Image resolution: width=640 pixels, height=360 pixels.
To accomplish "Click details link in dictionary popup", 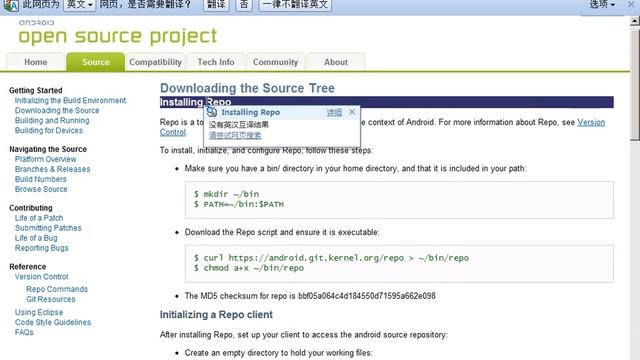I will 334,112.
